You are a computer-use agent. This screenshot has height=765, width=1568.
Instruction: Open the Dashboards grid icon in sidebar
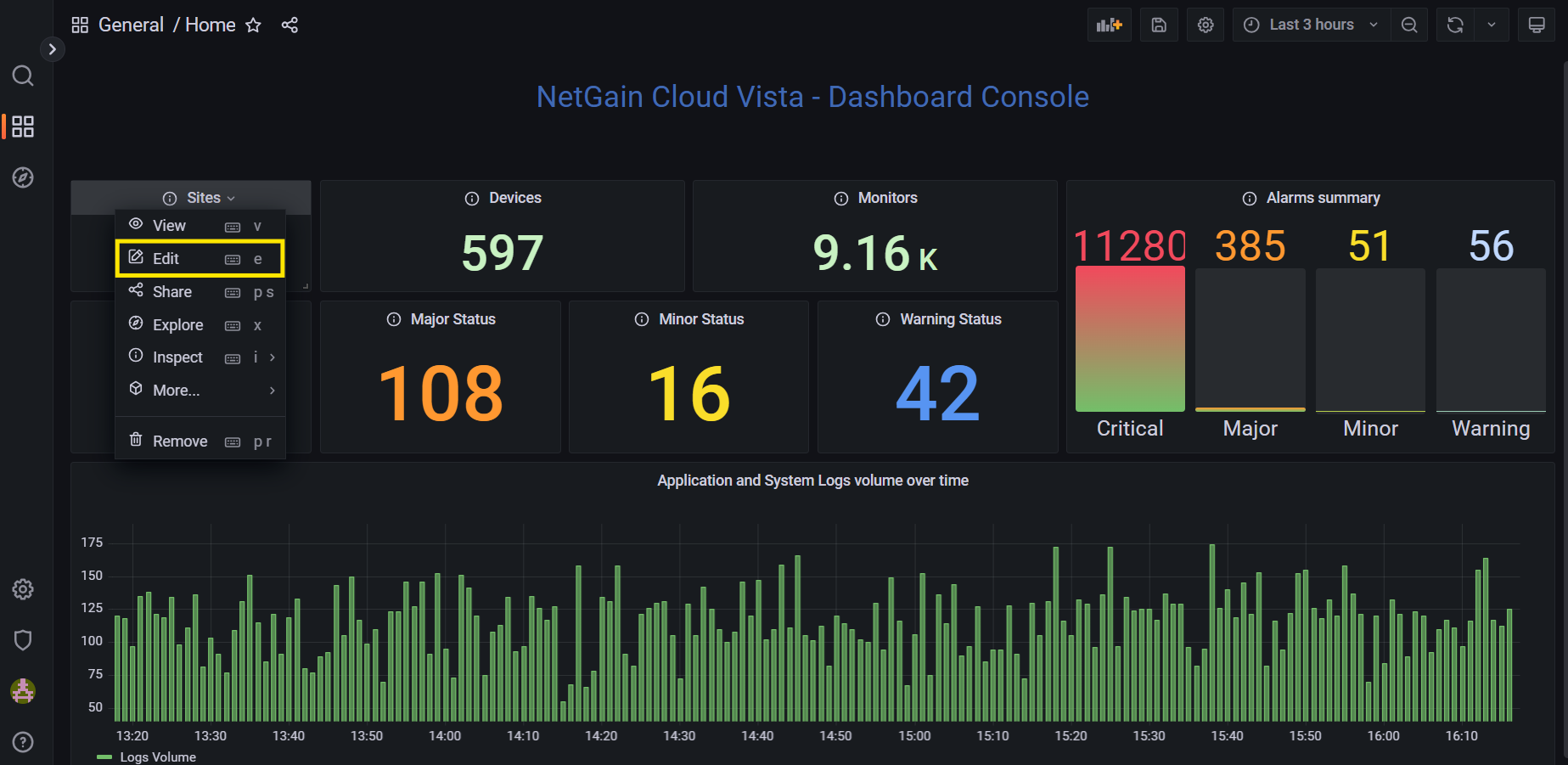23,127
